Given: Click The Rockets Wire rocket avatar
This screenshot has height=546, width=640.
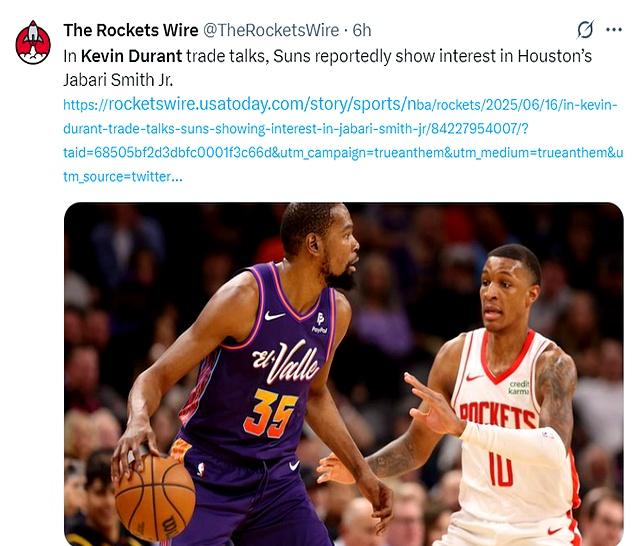Looking at the screenshot, I should (x=33, y=42).
